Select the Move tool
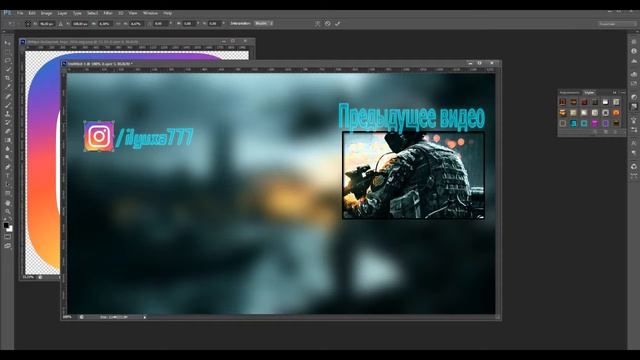 [7, 42]
